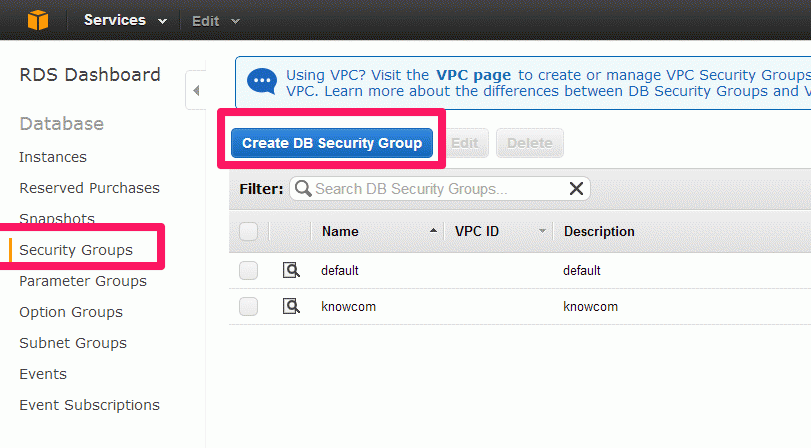Clear the filter search with the X icon
Screen dimensions: 811x448
pos(576,188)
